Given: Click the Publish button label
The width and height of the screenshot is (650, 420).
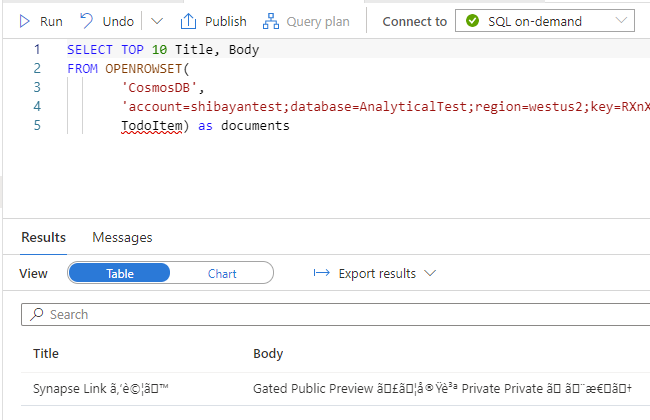Looking at the screenshot, I should pyautogui.click(x=226, y=22).
